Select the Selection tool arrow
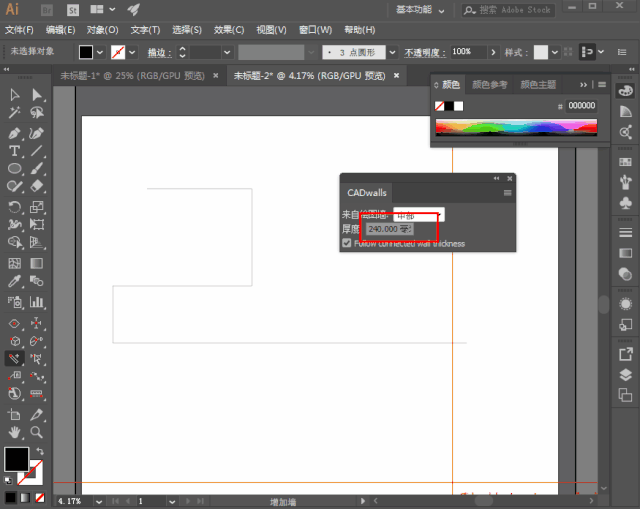 tap(15, 95)
